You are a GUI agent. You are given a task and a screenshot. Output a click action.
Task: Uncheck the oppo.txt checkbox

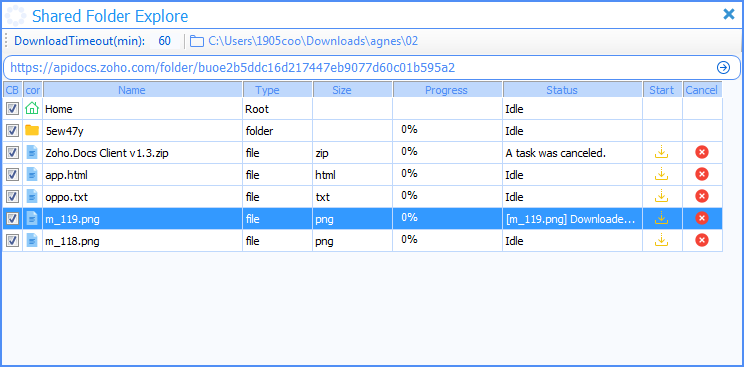tap(12, 196)
